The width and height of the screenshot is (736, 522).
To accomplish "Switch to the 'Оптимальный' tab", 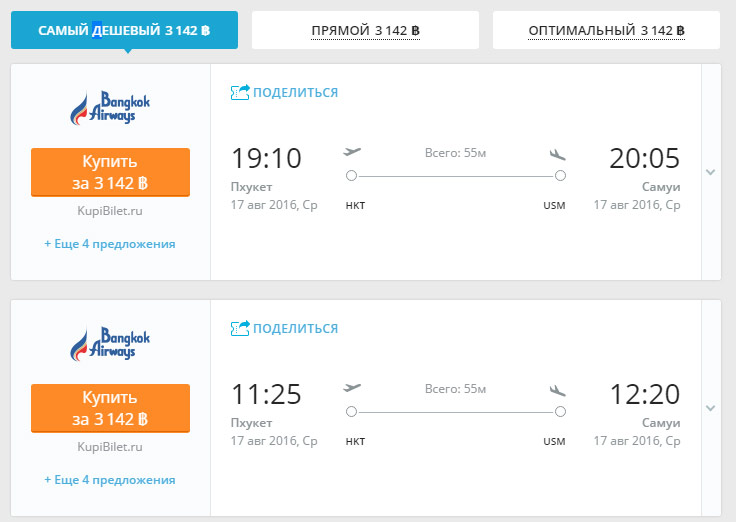I will point(606,31).
